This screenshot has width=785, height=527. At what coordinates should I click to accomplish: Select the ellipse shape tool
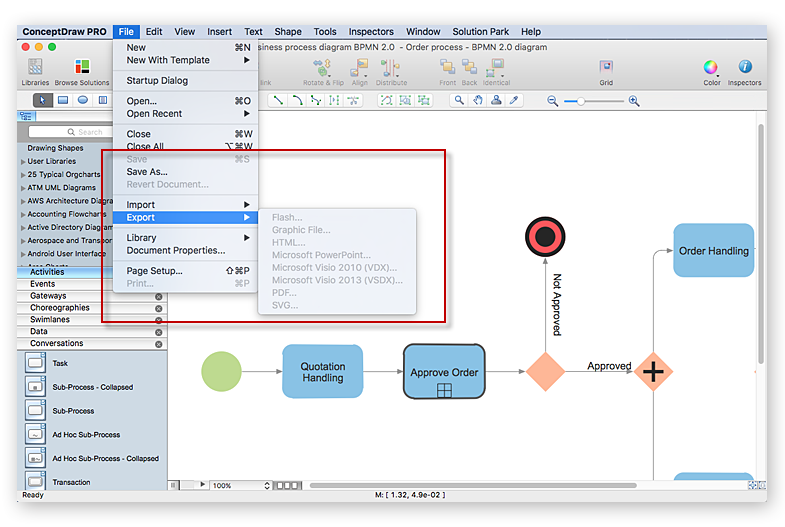(83, 100)
